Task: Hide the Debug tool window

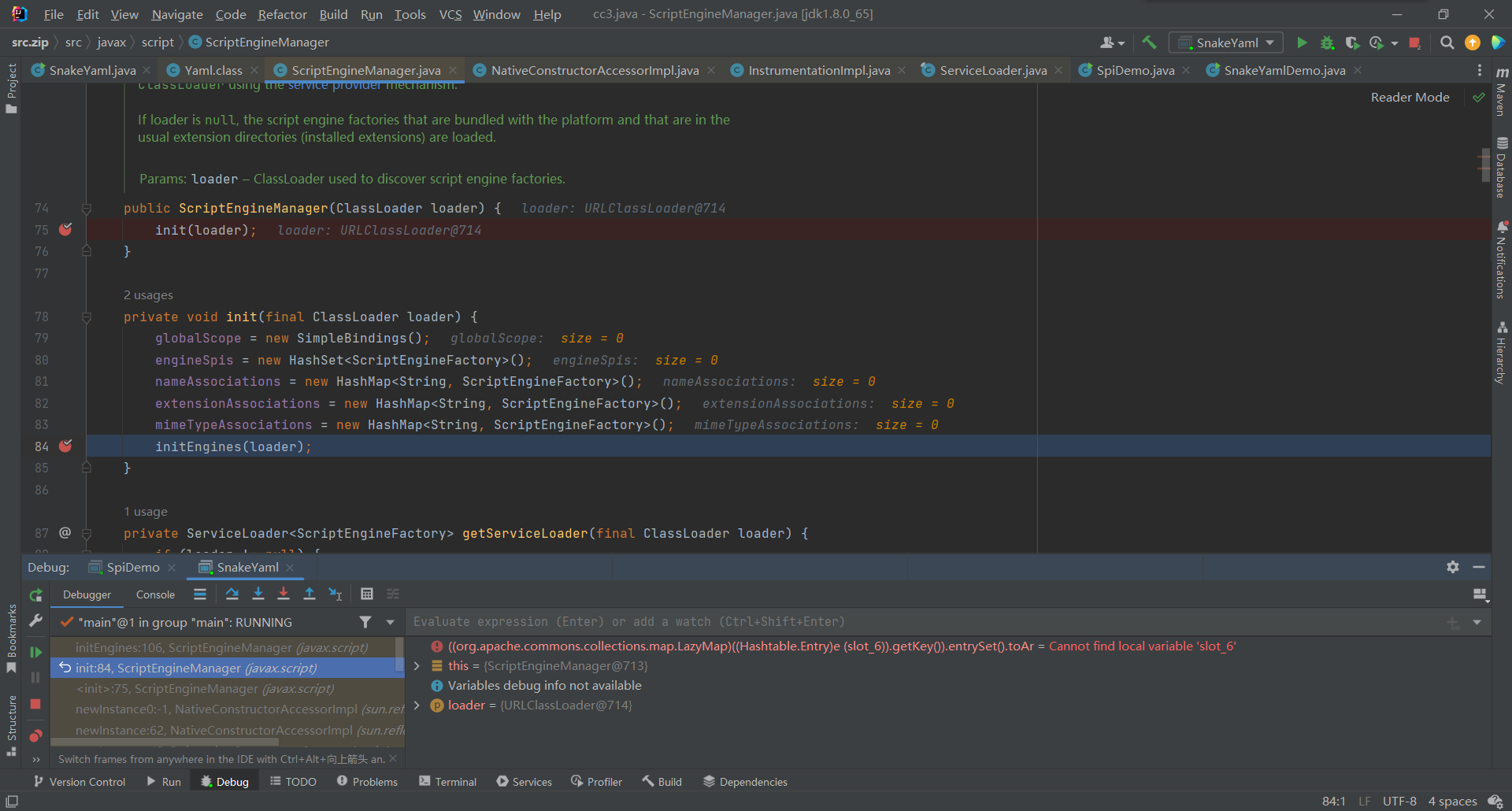Action: coord(1479,567)
